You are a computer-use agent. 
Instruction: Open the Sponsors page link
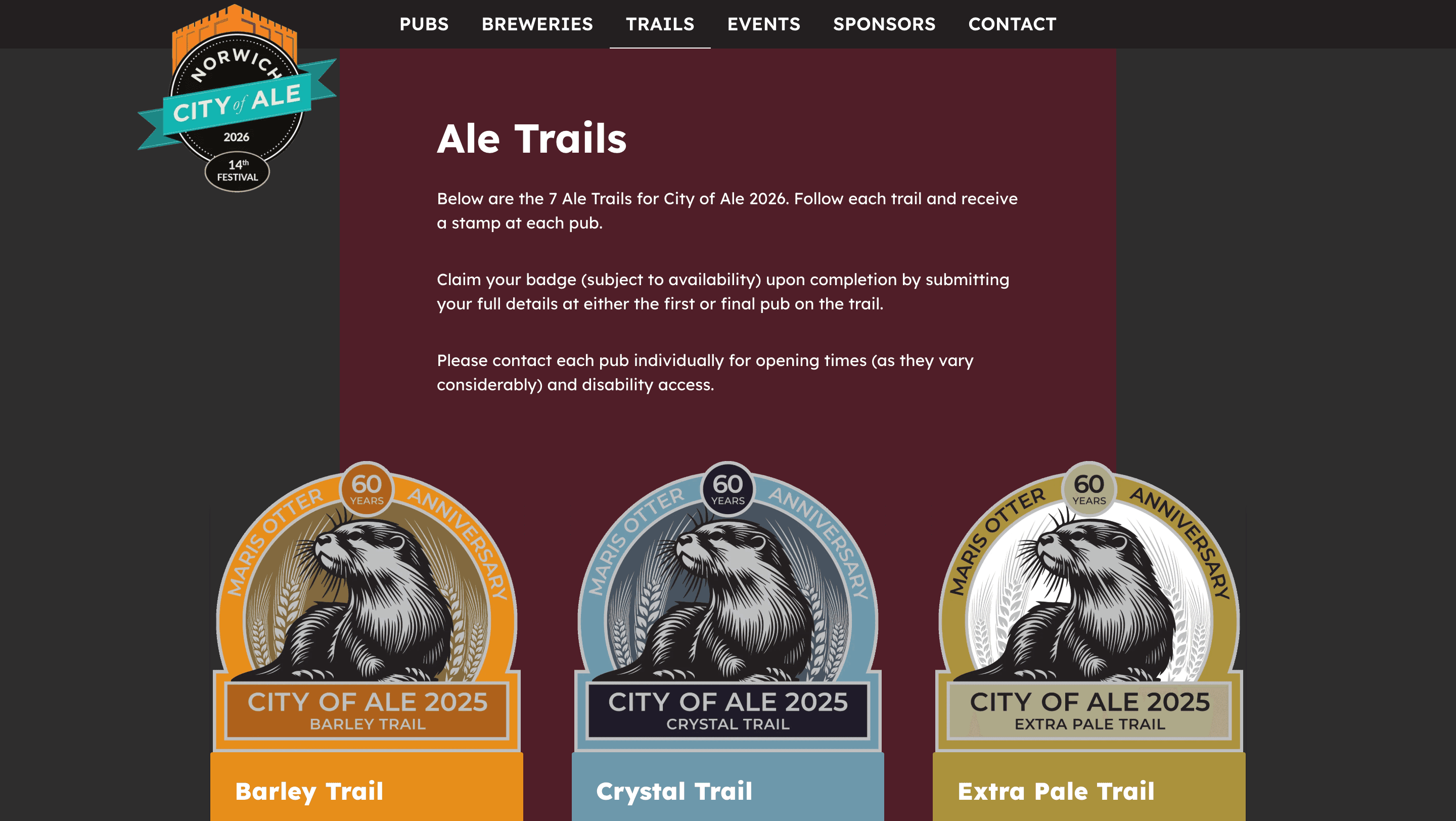click(884, 24)
